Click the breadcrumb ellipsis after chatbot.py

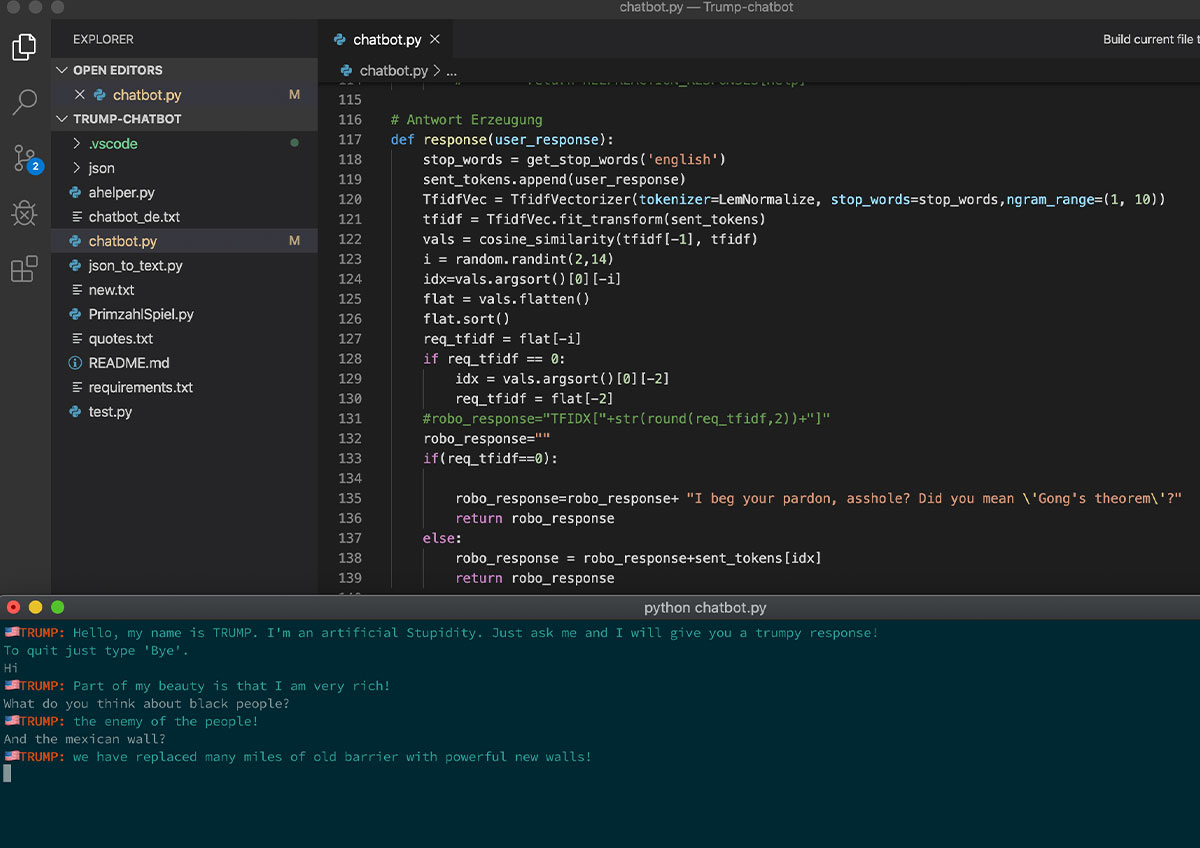[x=452, y=72]
